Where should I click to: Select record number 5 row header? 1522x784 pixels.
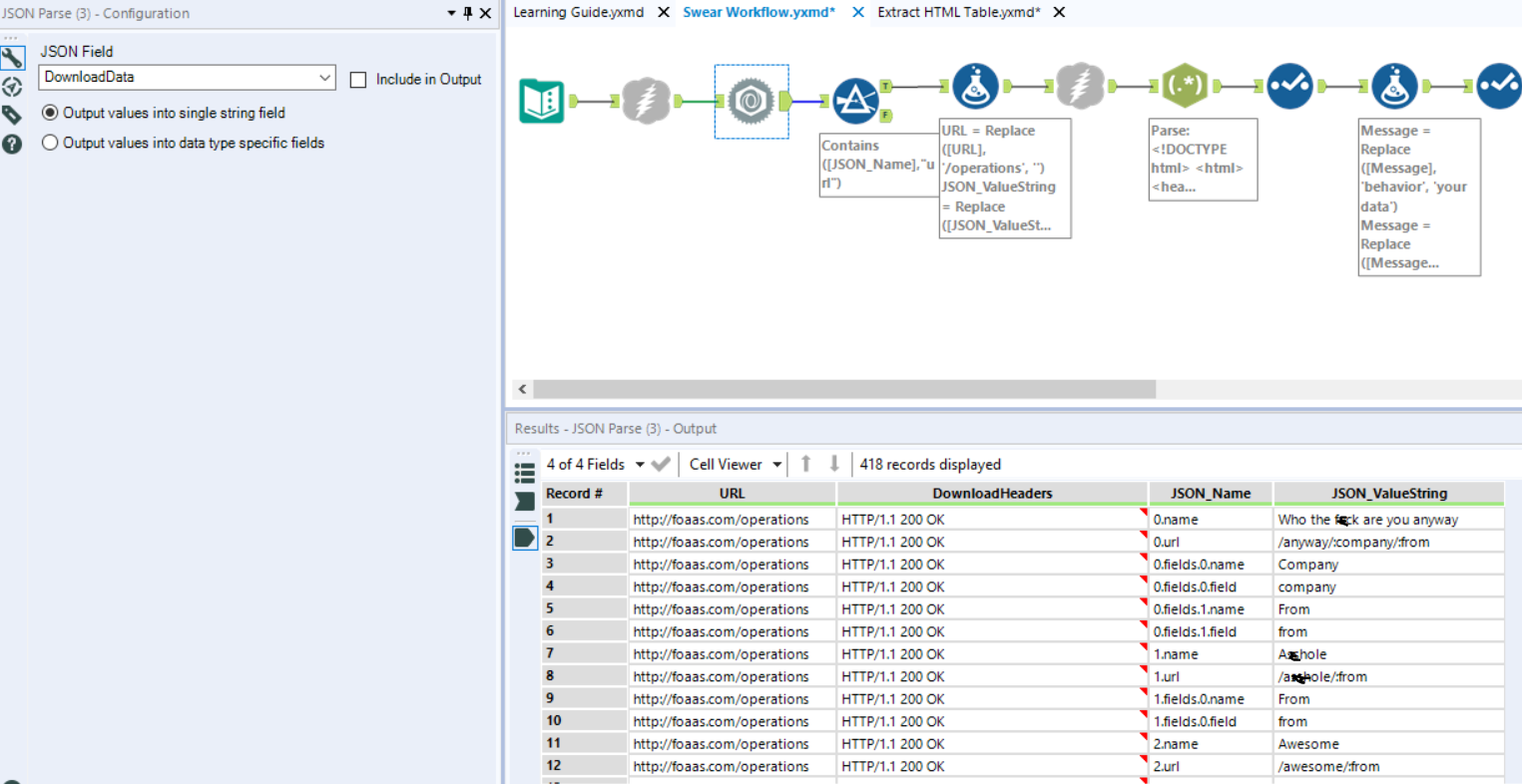pyautogui.click(x=585, y=609)
